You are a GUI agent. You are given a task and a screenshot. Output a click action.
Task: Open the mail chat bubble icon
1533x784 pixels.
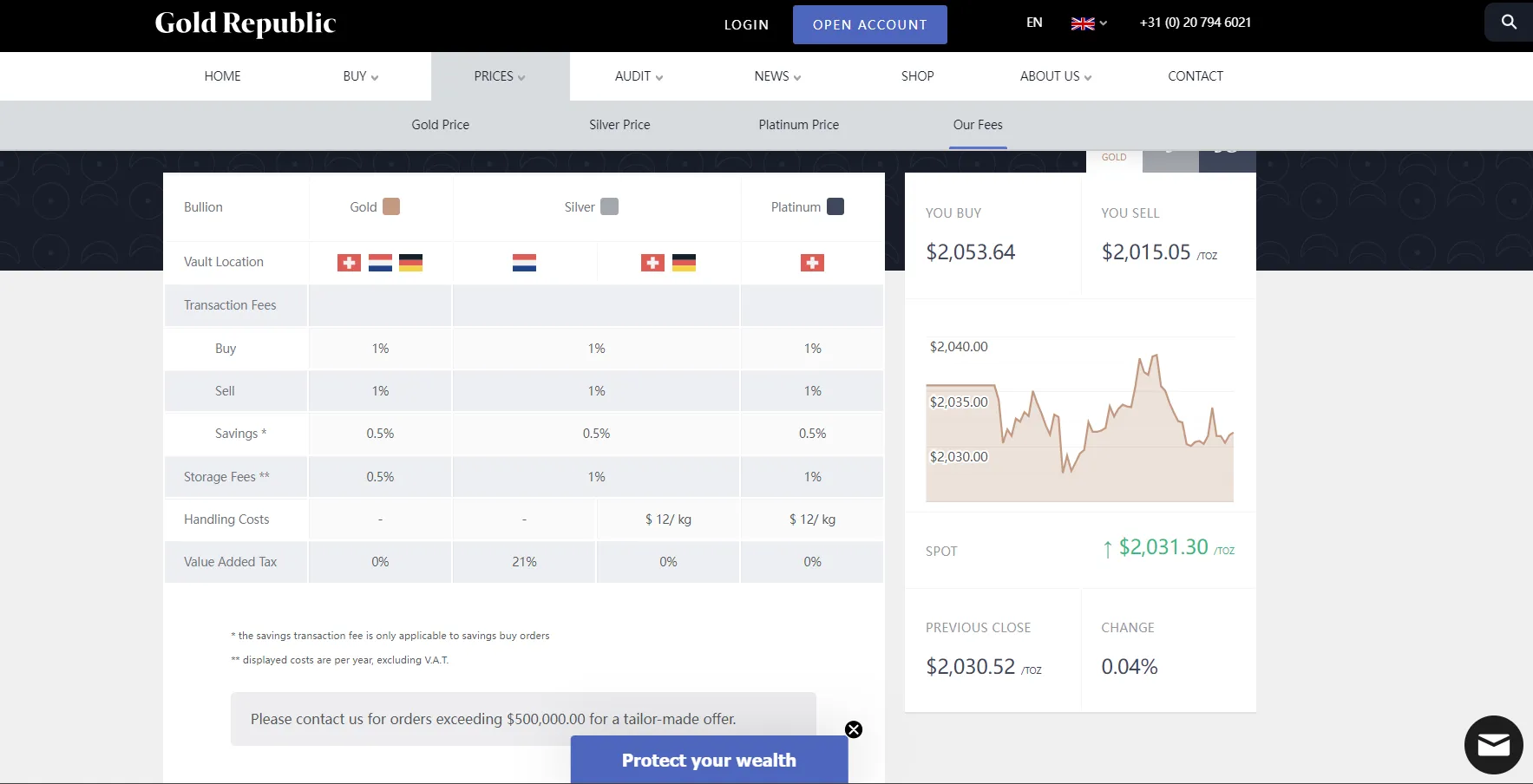pyautogui.click(x=1493, y=745)
